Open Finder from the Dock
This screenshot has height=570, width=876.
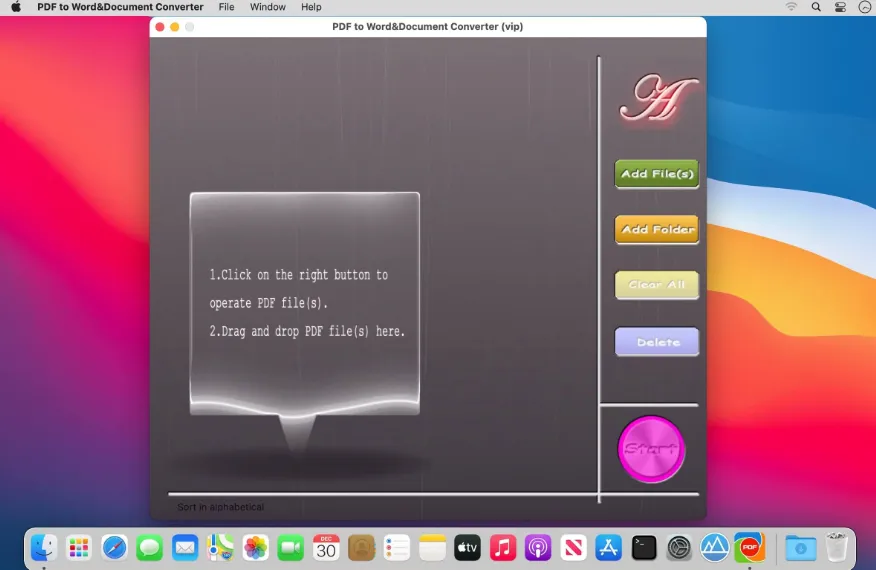coord(44,548)
